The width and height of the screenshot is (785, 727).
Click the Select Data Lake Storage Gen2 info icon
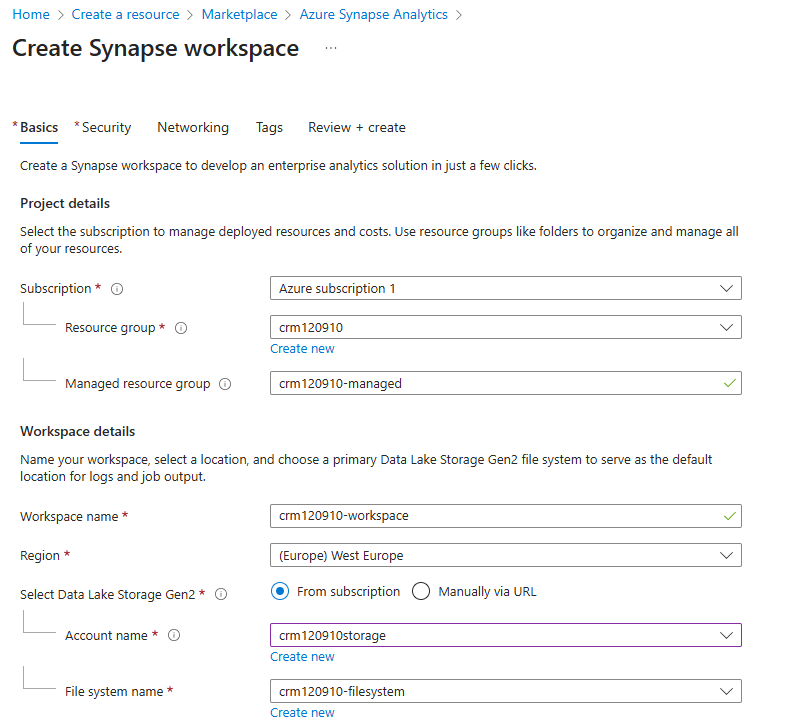(x=221, y=594)
